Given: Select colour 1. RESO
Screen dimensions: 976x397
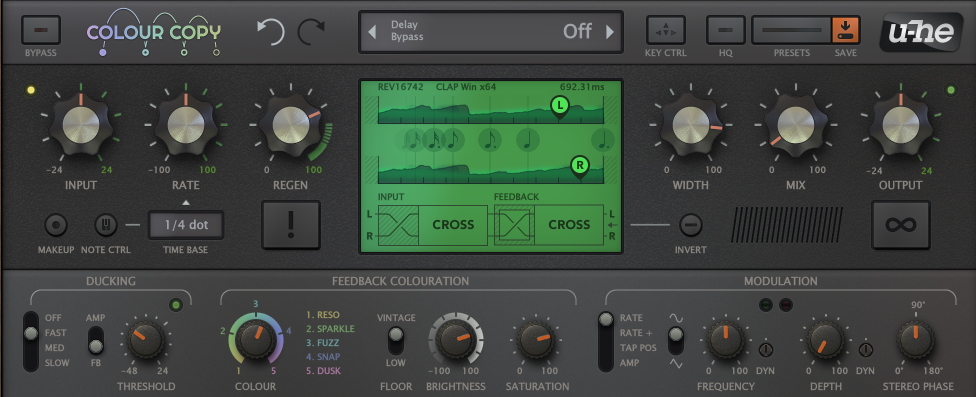Looking at the screenshot, I should tap(323, 315).
